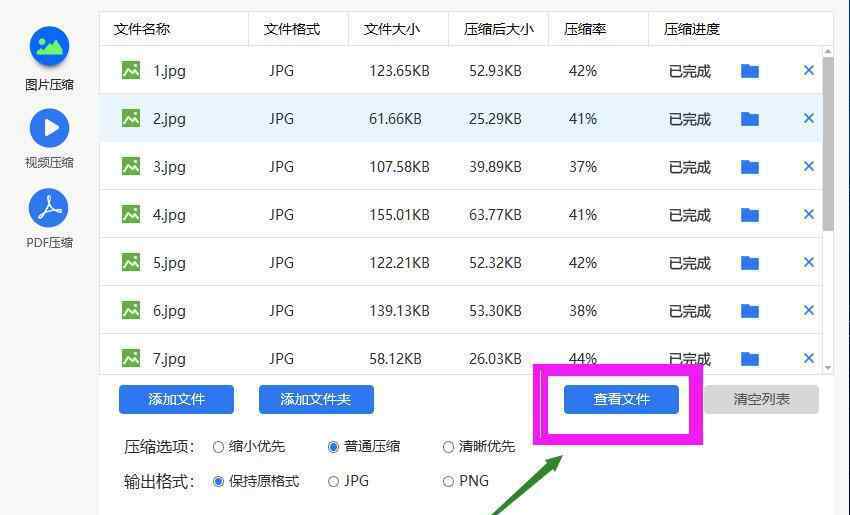This screenshot has width=850, height=515.
Task: Click the image thumbnail icon of 7.jpg
Action: coord(131,358)
